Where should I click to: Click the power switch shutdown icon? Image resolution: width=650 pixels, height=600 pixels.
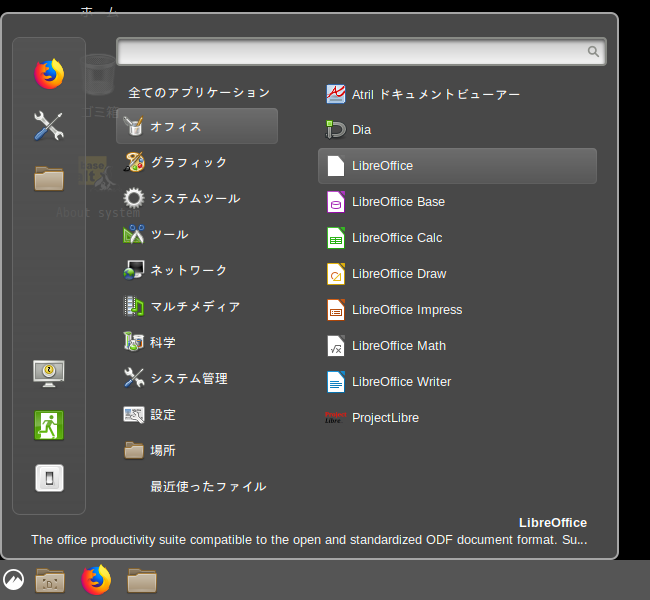tap(49, 478)
